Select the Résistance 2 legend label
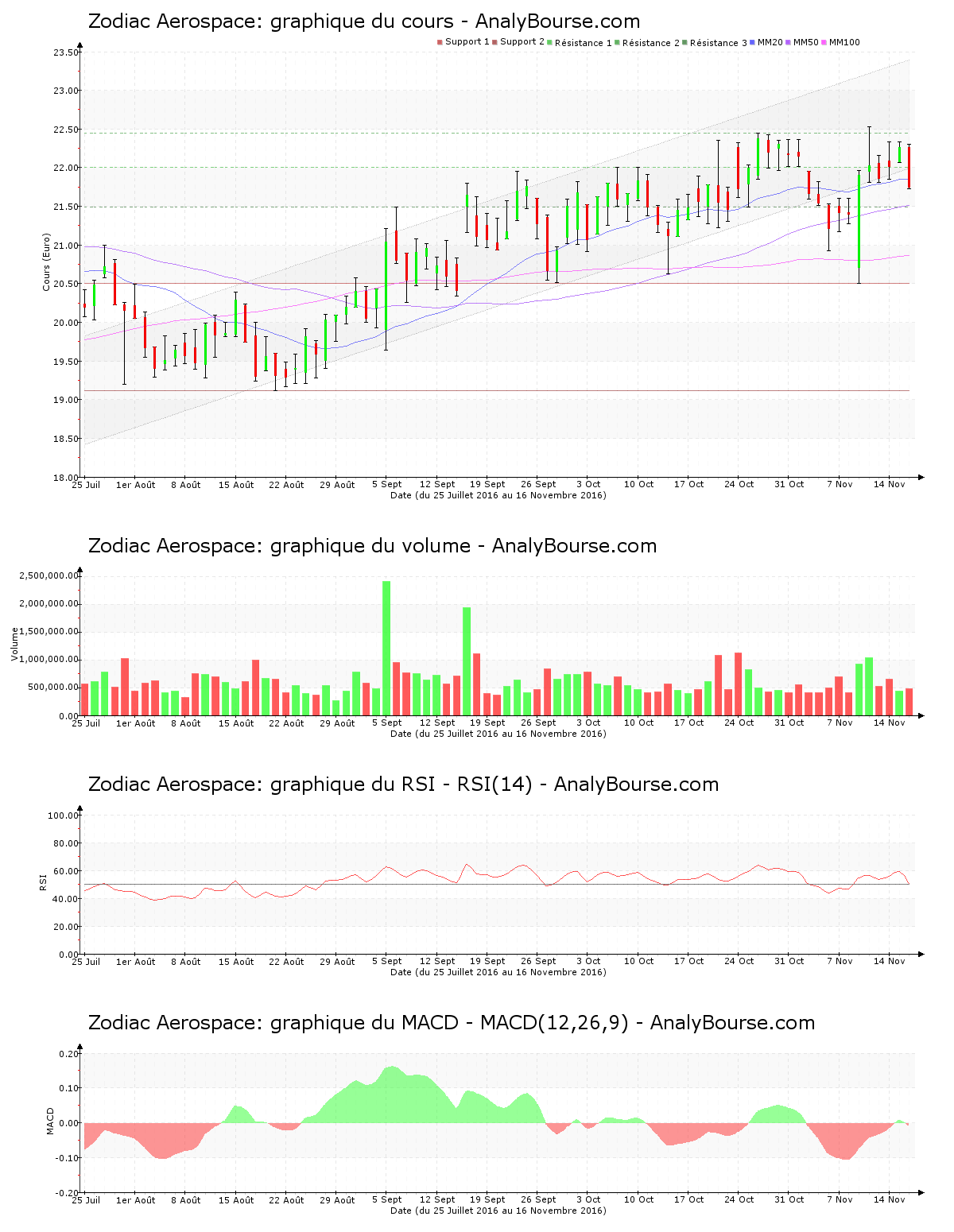 click(651, 43)
